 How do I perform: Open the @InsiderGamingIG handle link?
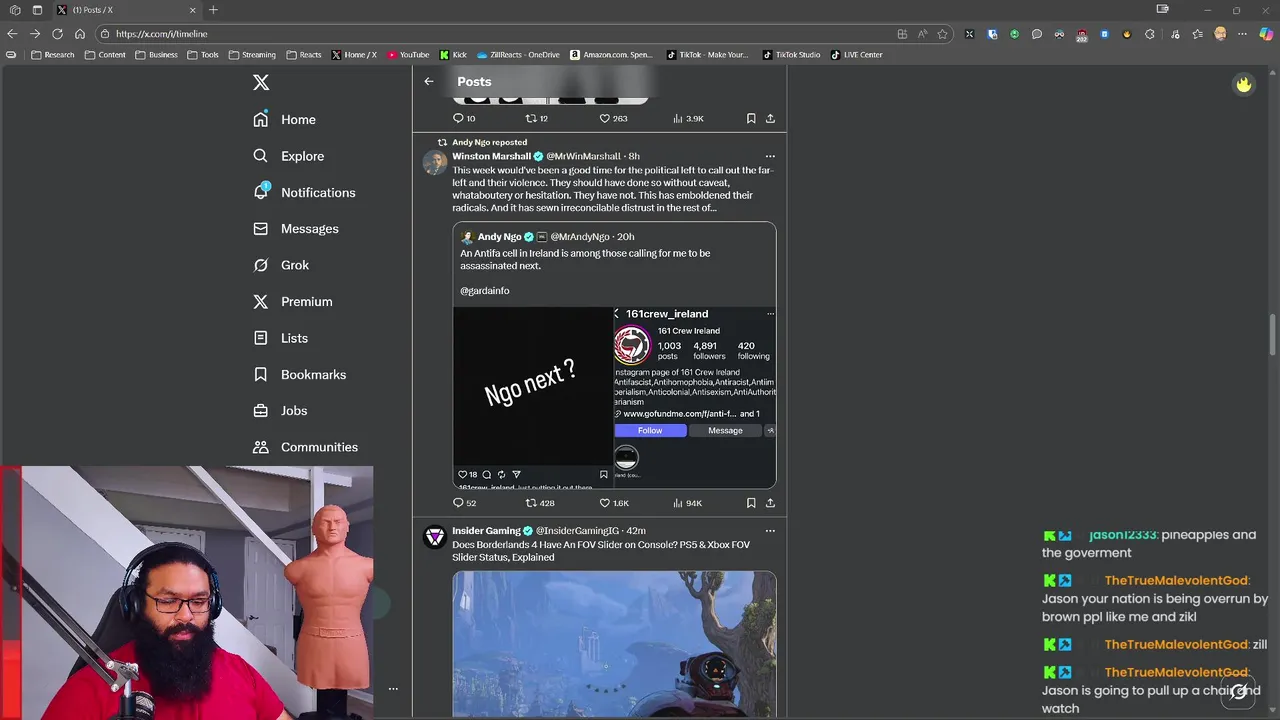(577, 531)
